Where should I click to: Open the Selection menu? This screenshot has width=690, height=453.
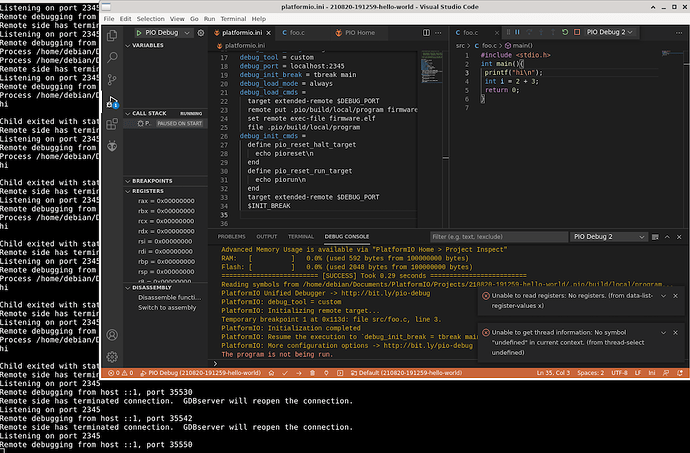[x=150, y=19]
